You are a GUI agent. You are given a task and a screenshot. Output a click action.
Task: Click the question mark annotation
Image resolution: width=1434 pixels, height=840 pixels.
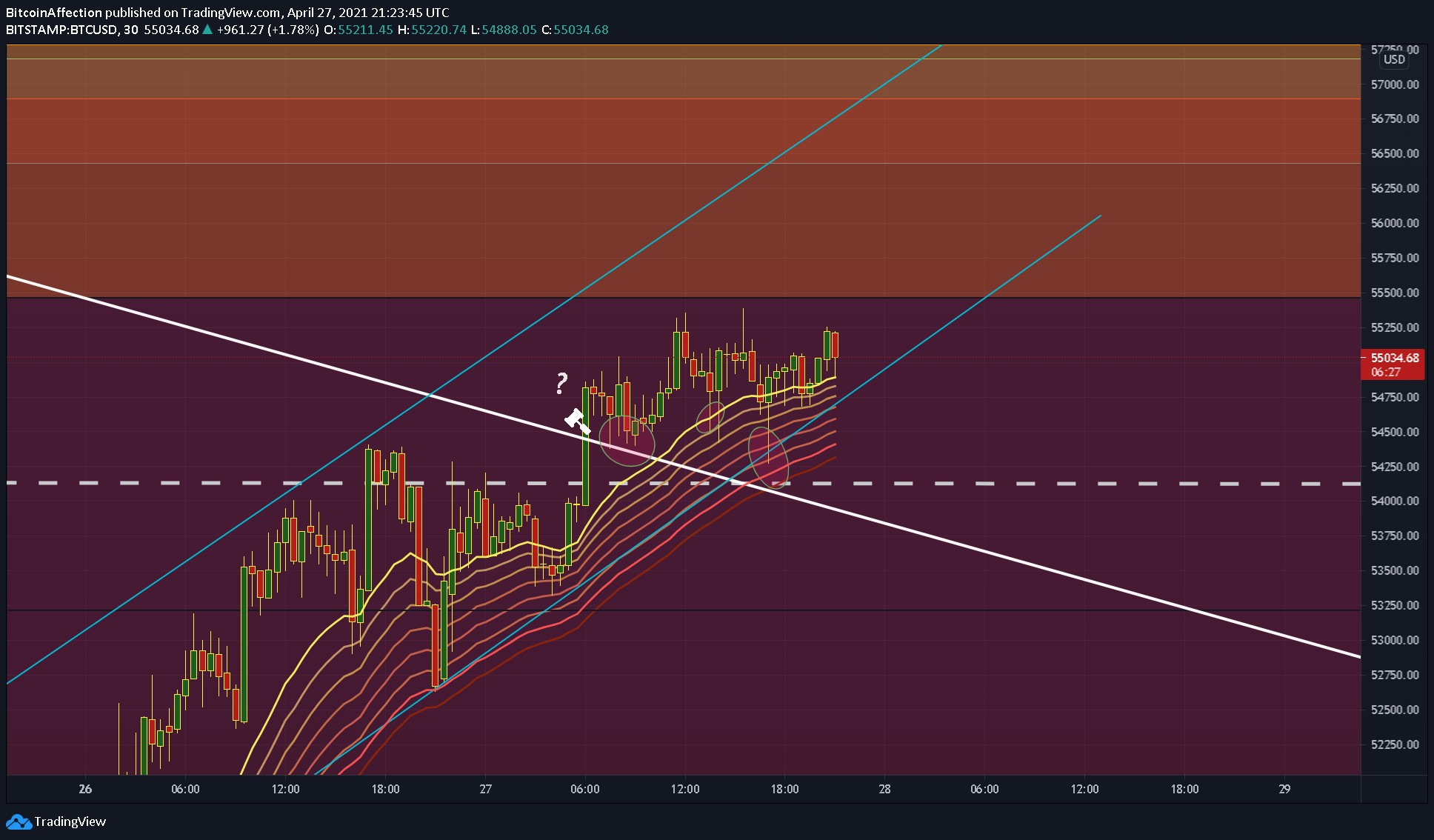pos(561,383)
